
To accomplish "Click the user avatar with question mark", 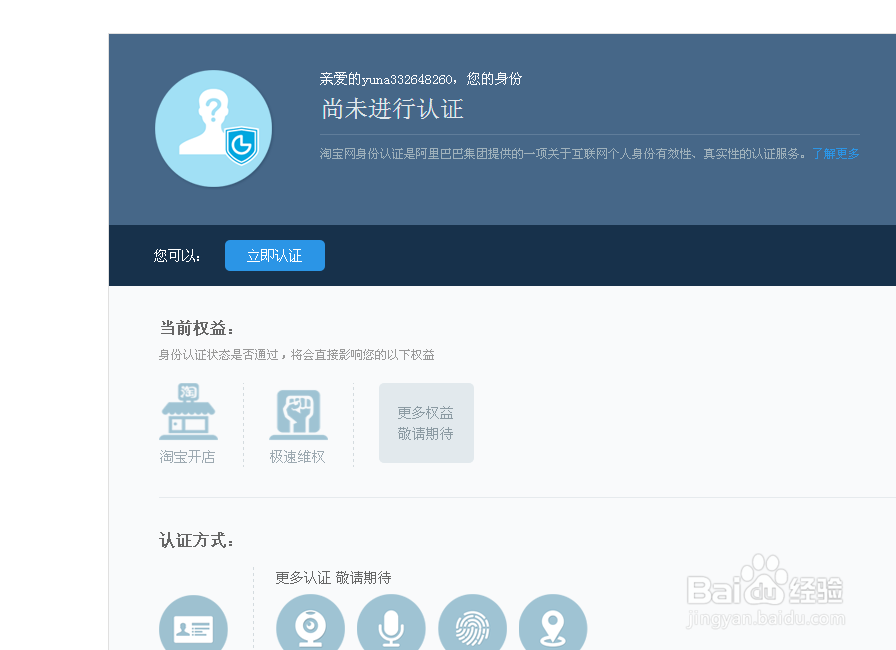I will pyautogui.click(x=214, y=129).
